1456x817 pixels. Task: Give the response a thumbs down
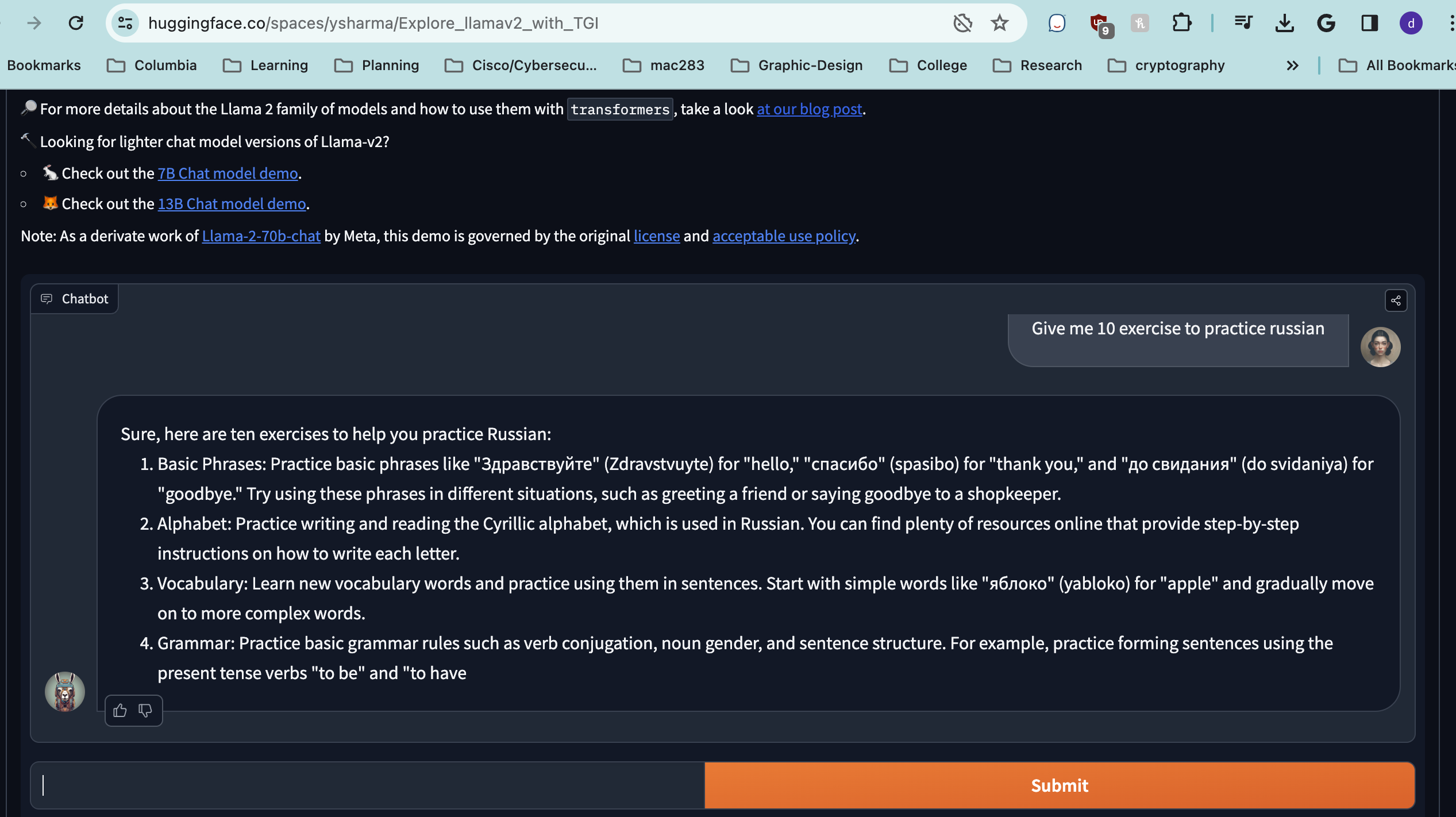click(x=145, y=711)
